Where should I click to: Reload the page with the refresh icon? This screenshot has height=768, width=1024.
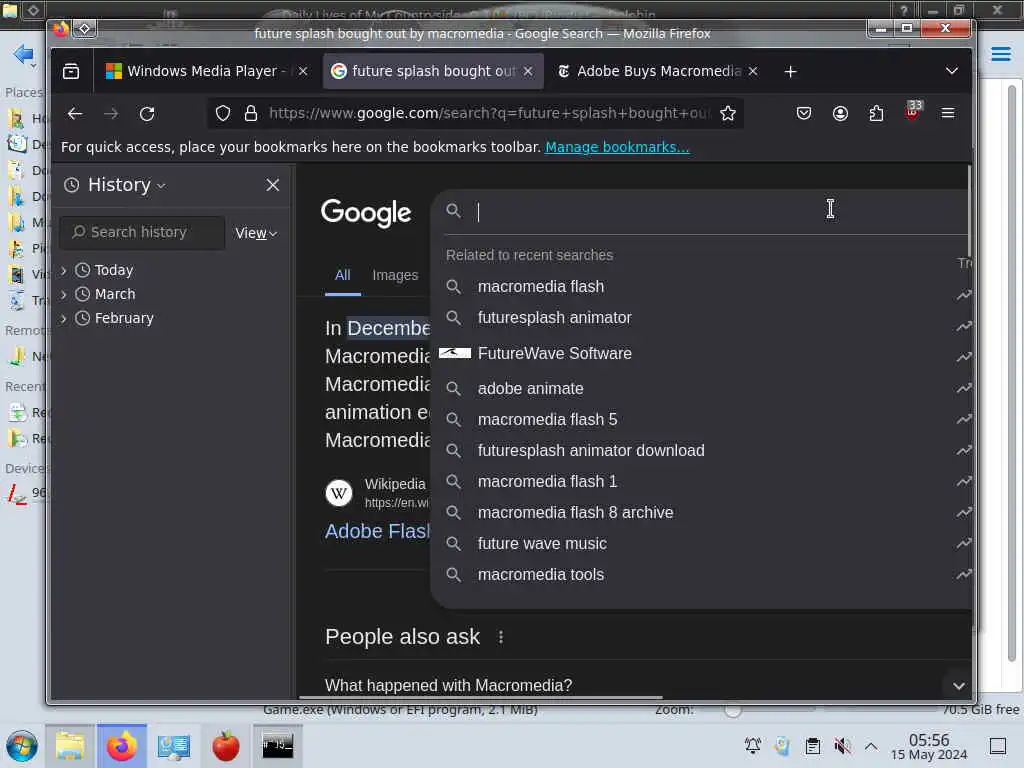[x=147, y=114]
